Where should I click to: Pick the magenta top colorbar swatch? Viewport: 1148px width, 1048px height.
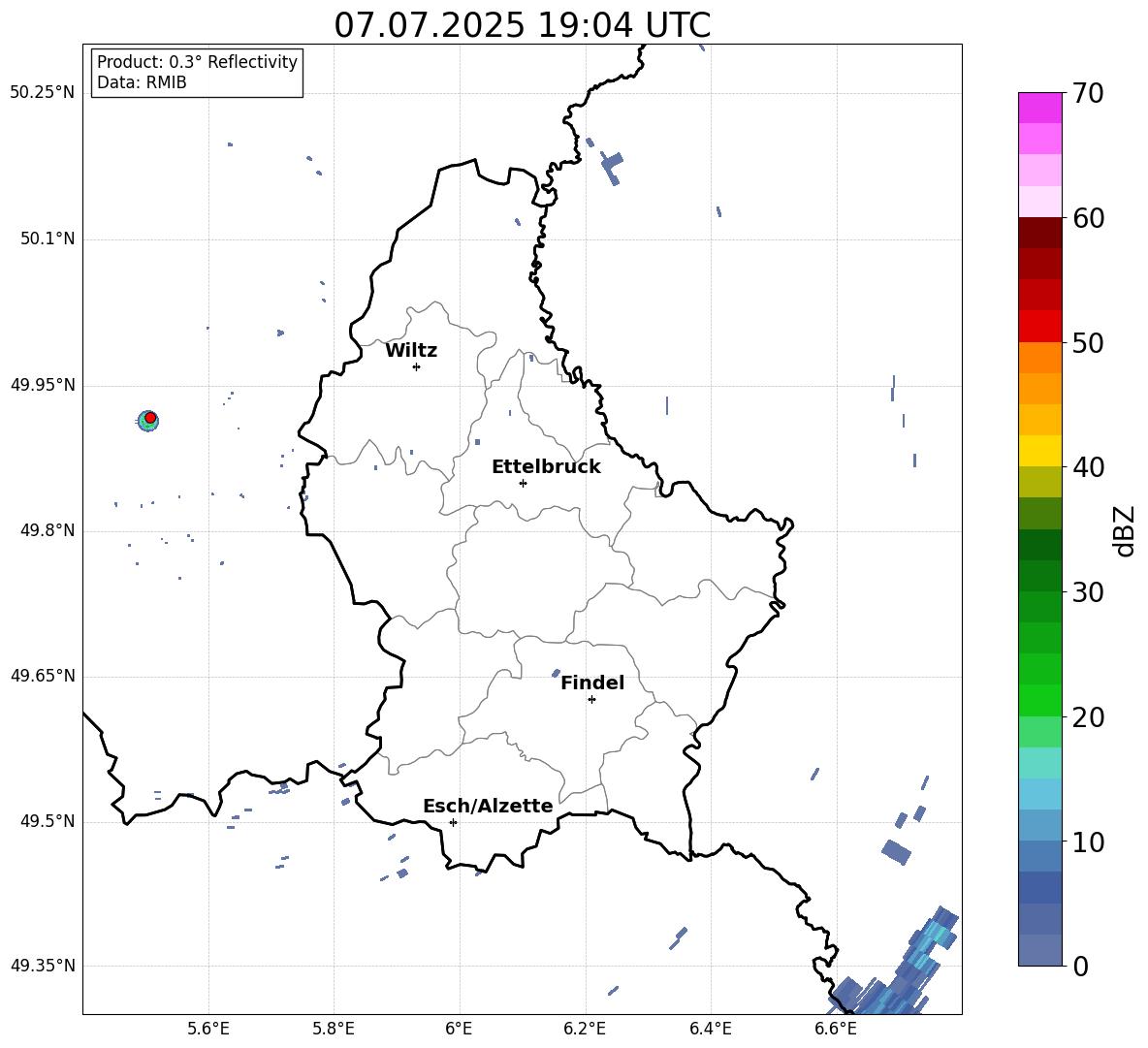coord(1039,108)
